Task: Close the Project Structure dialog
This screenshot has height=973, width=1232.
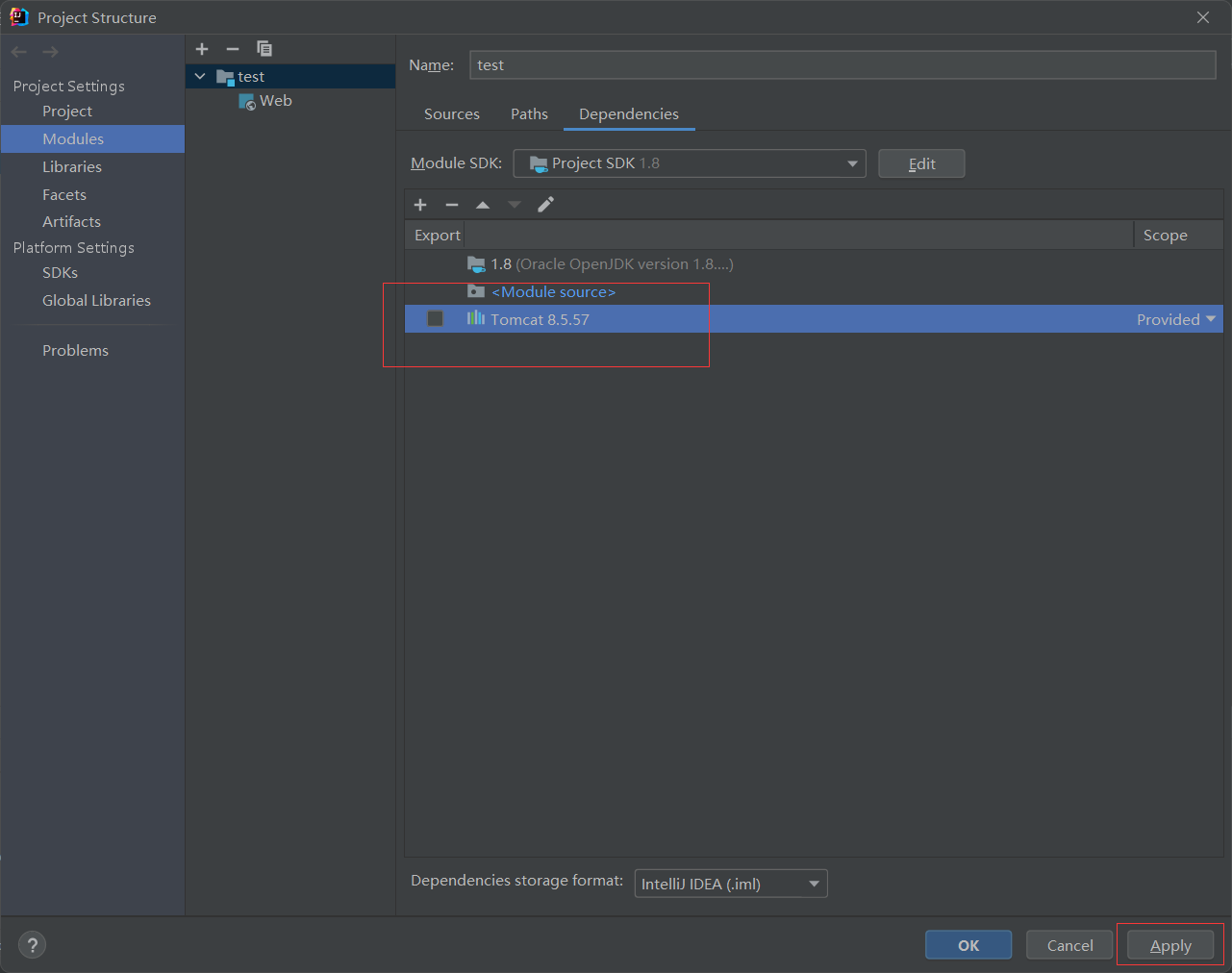Action: click(x=1203, y=17)
